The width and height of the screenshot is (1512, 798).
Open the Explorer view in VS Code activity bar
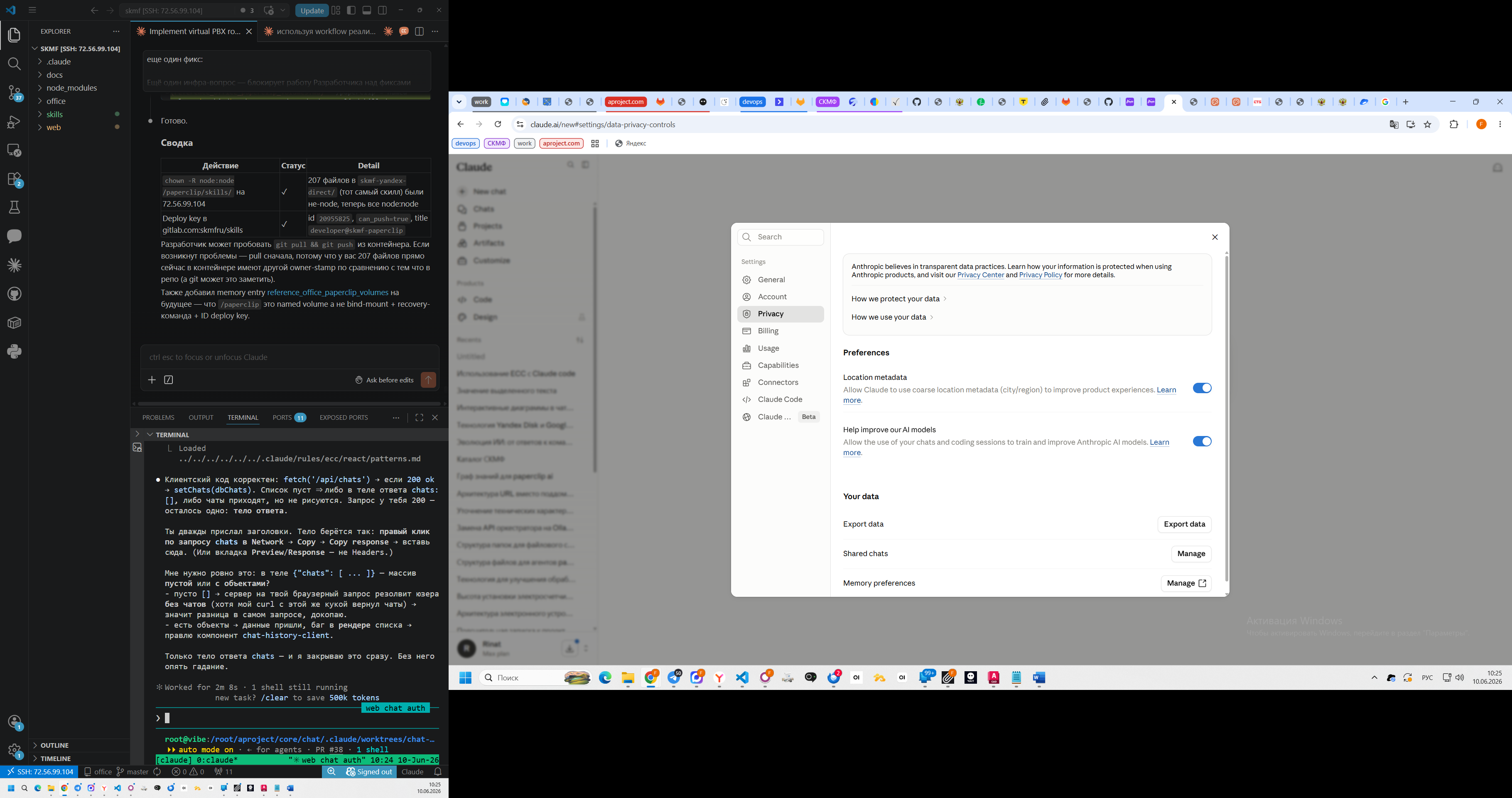click(14, 35)
